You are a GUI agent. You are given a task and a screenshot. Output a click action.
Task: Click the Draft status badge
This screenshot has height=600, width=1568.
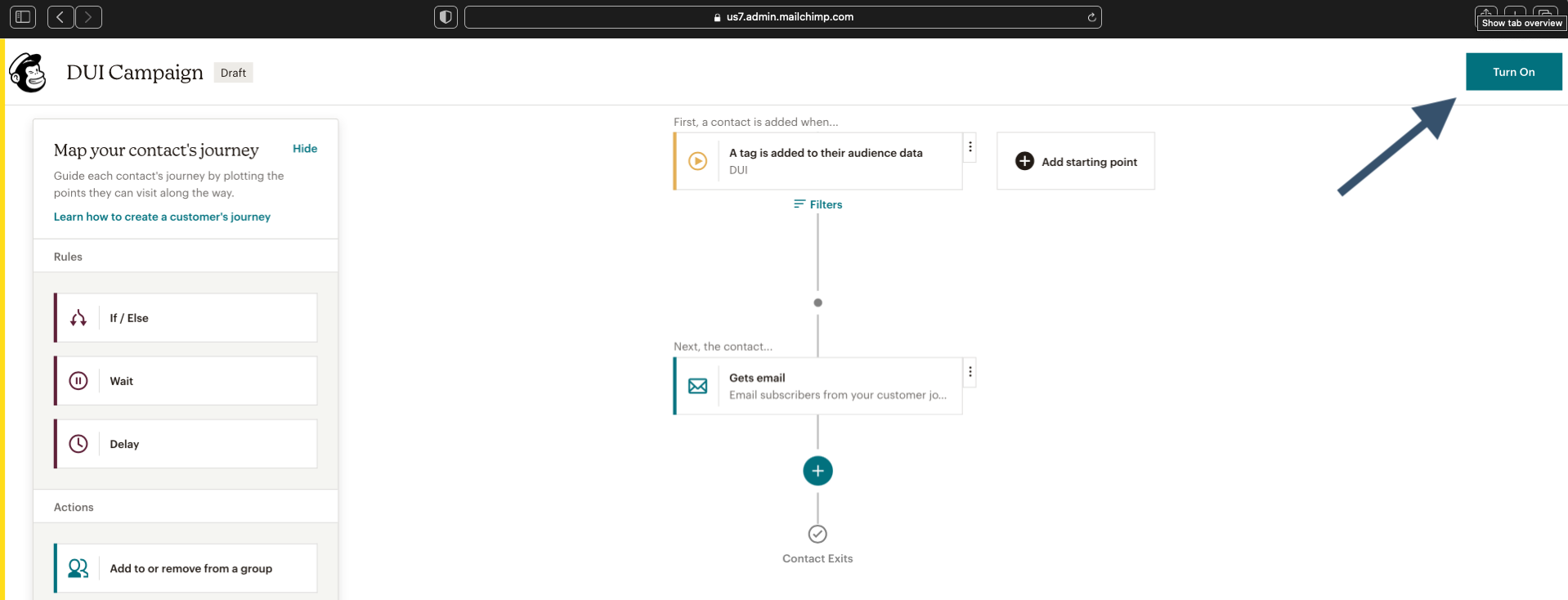tap(233, 73)
